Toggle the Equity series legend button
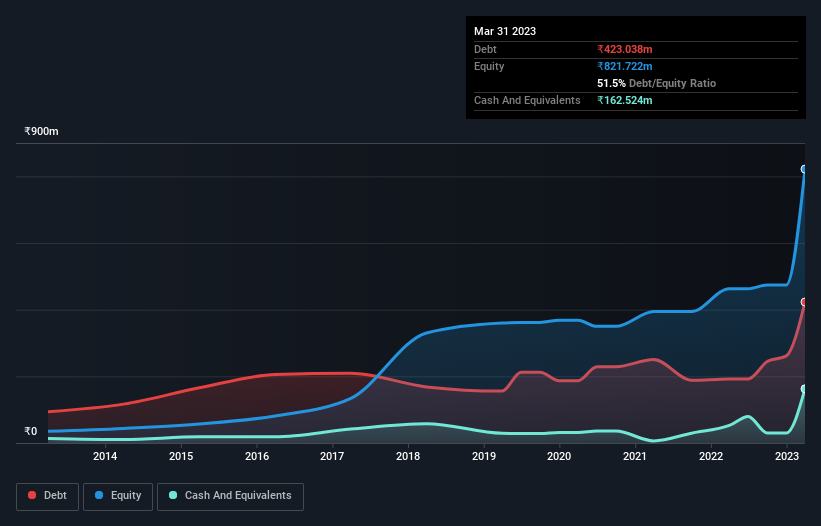 click(118, 496)
